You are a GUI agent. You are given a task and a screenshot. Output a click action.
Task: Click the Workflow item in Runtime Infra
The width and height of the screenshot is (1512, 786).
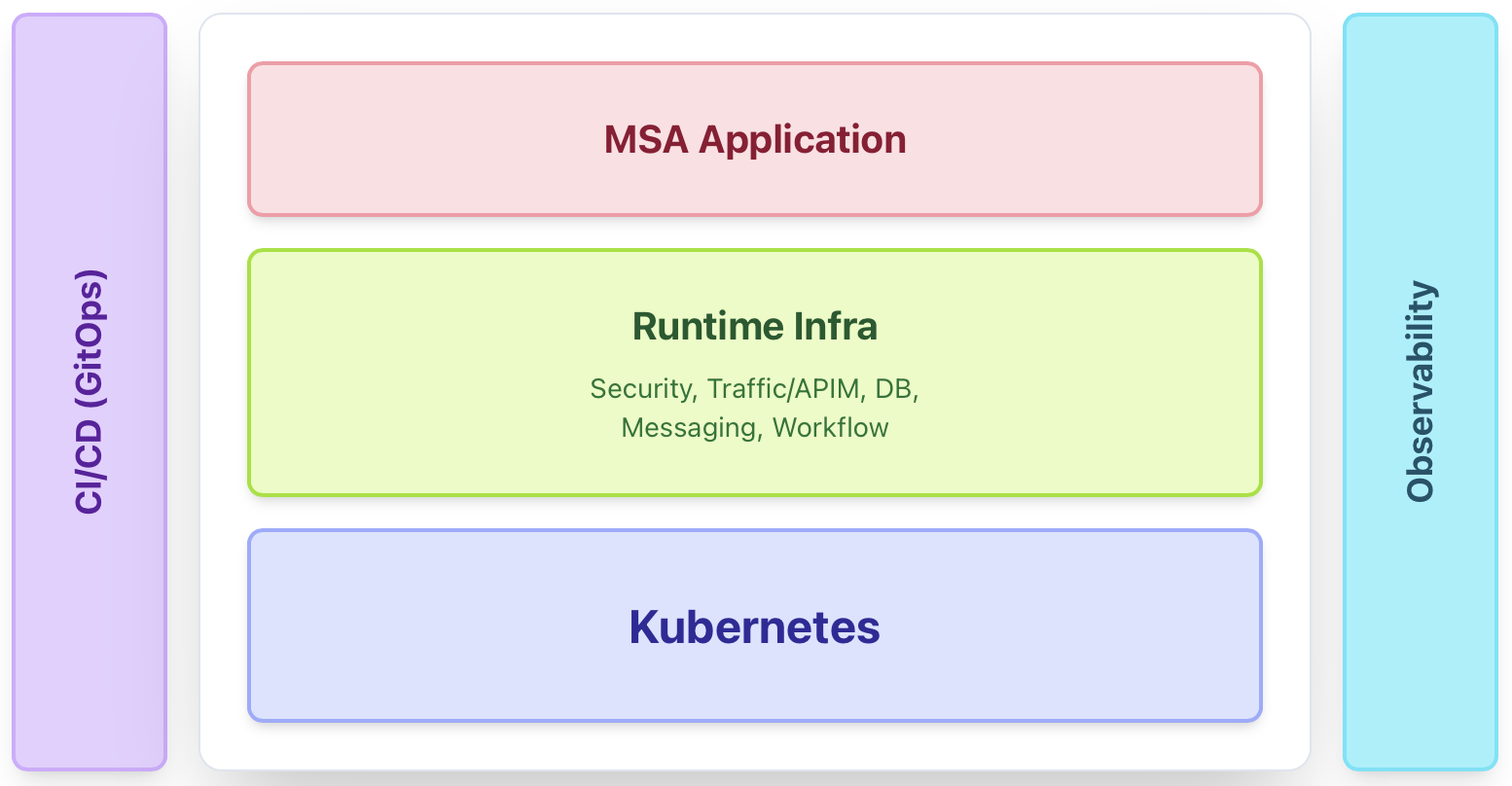[x=831, y=427]
